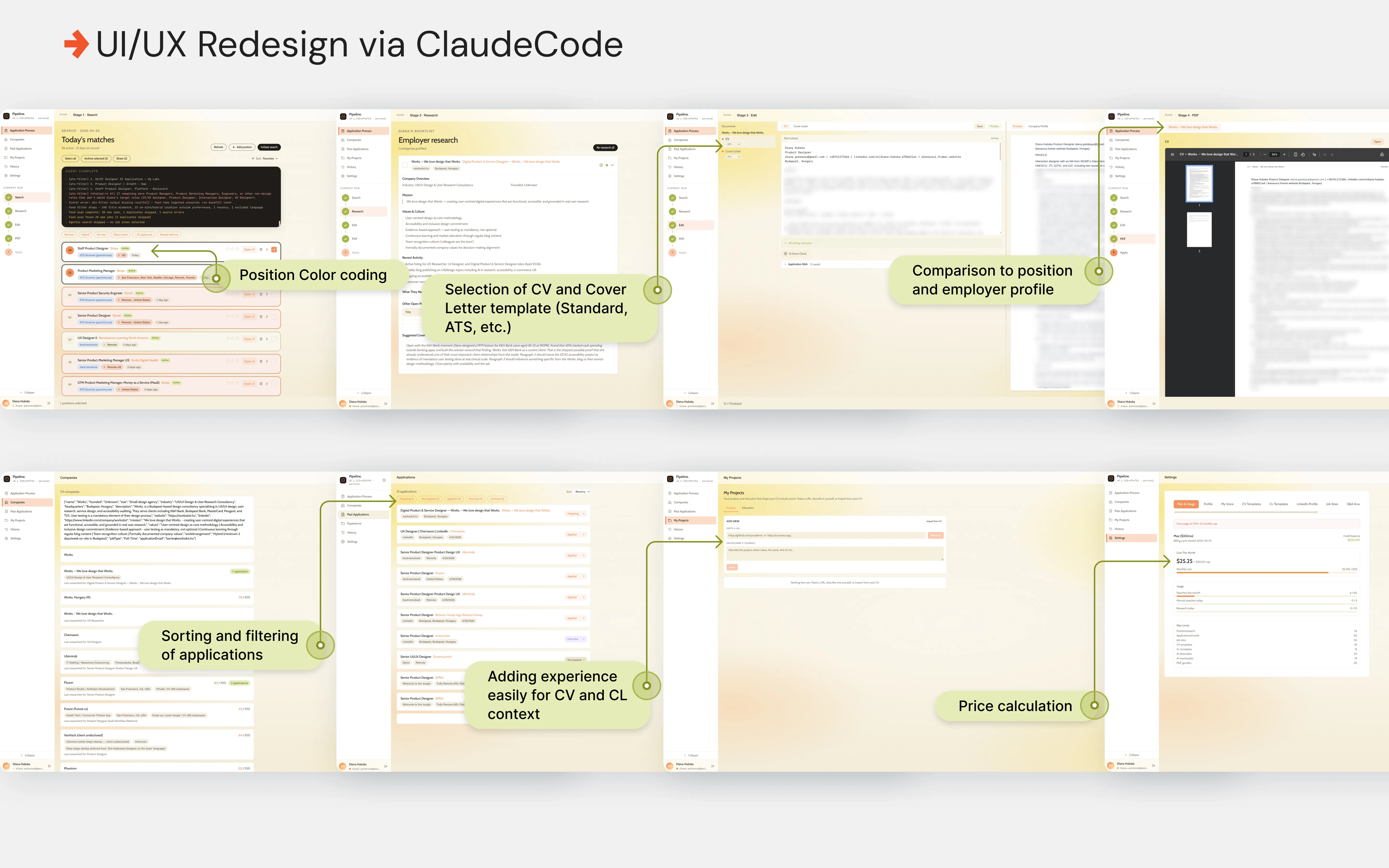Click trash icon on UX Designer II row
The image size is (1389, 868).
261,339
